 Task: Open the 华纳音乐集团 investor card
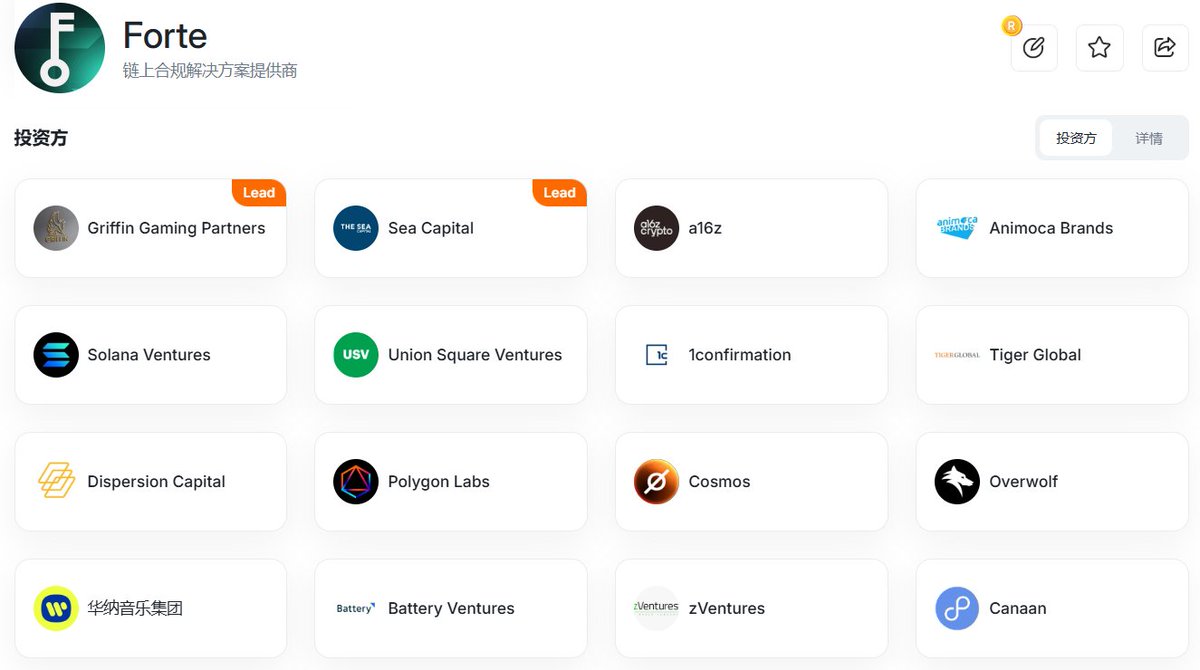151,609
